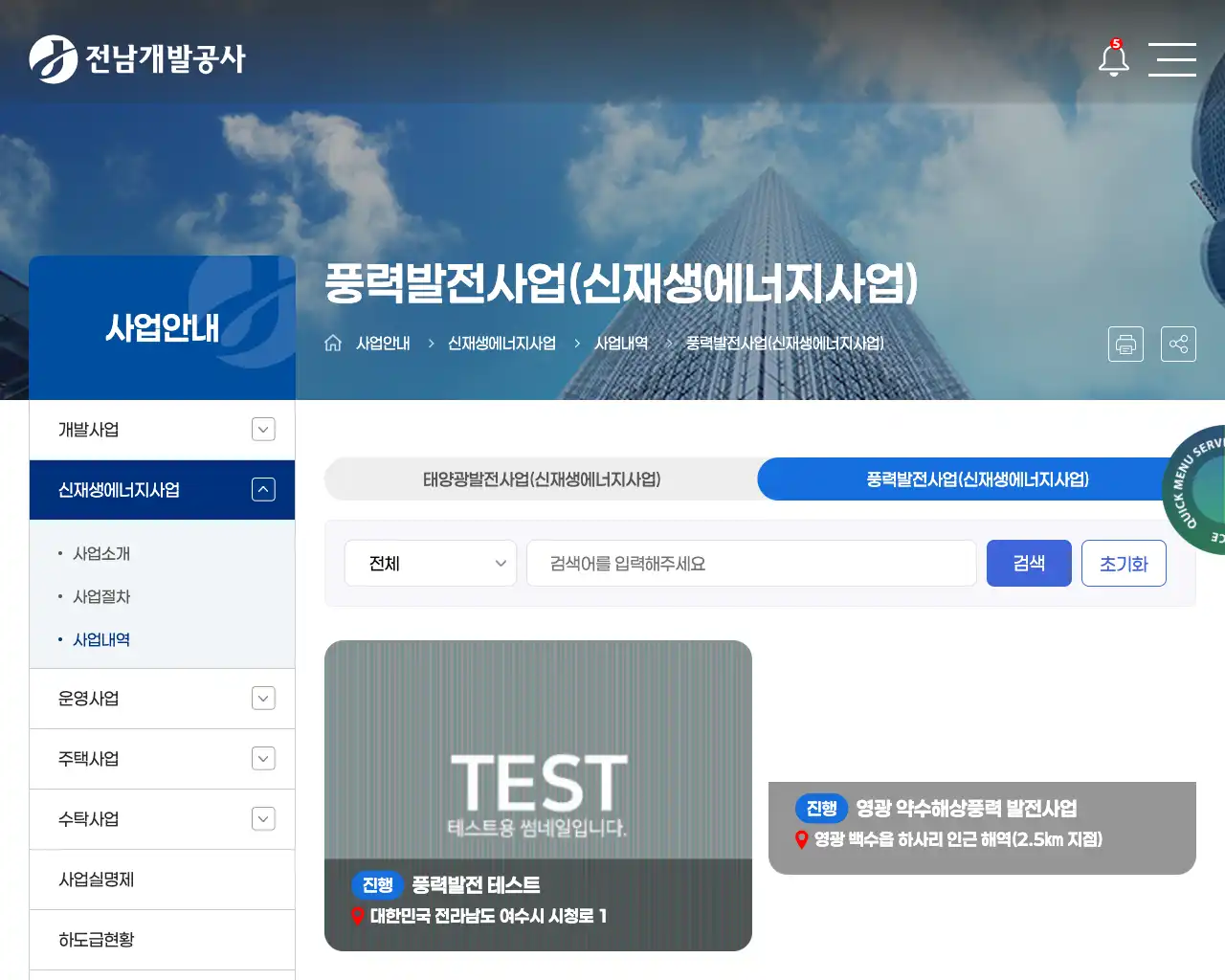Open 사업실명제 sidebar item
Viewport: 1225px width, 980px height.
[x=162, y=880]
